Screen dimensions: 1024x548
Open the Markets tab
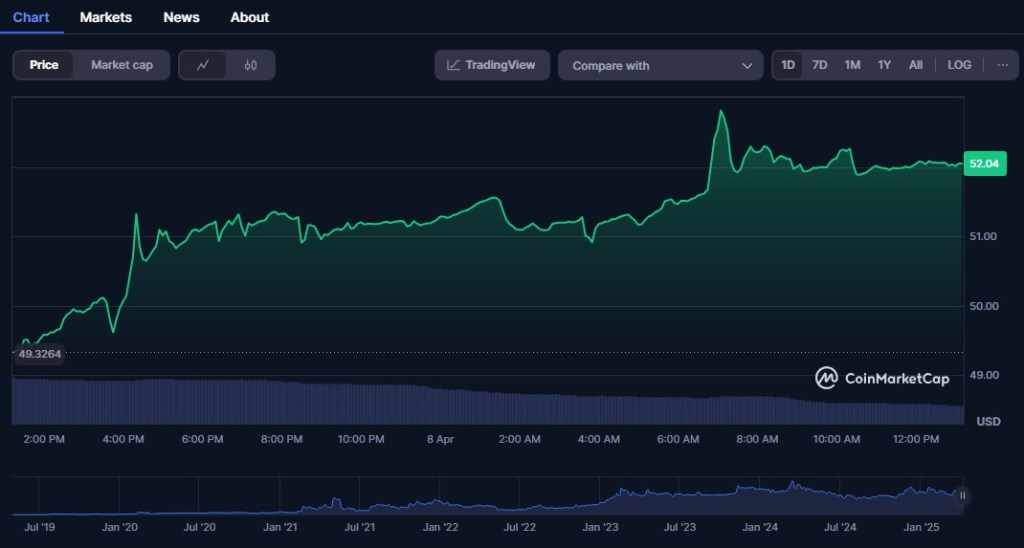point(106,18)
